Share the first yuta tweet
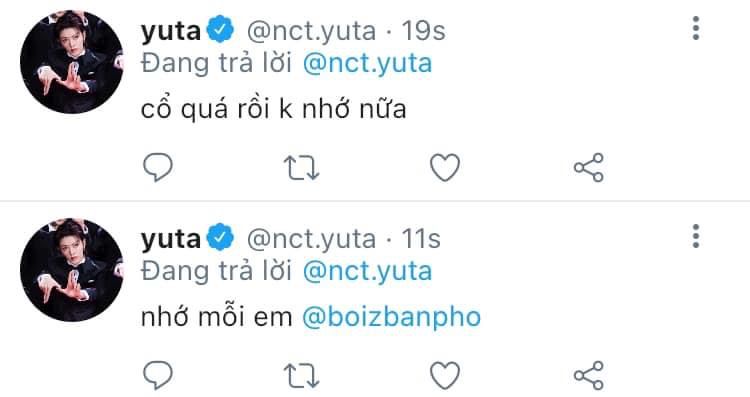 click(x=589, y=167)
